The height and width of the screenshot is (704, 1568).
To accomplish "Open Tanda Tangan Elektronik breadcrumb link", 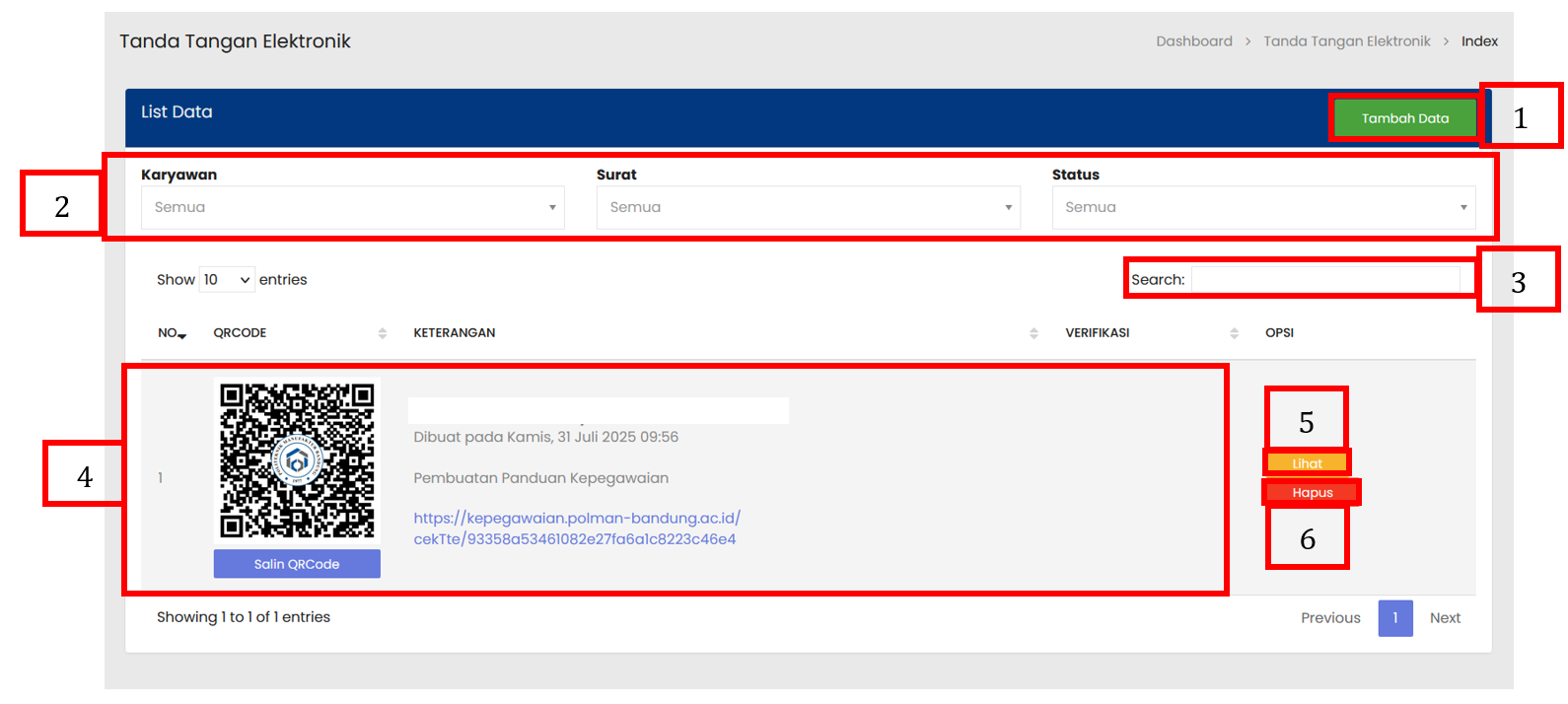I will (x=1346, y=41).
